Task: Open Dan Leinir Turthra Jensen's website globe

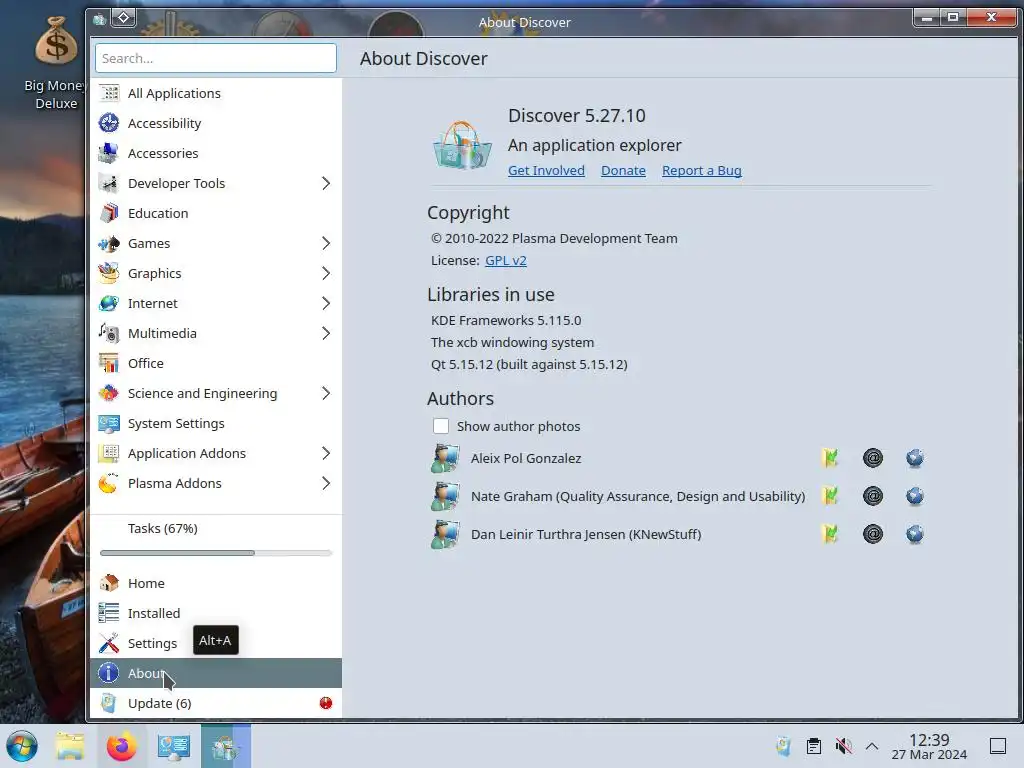Action: point(915,534)
